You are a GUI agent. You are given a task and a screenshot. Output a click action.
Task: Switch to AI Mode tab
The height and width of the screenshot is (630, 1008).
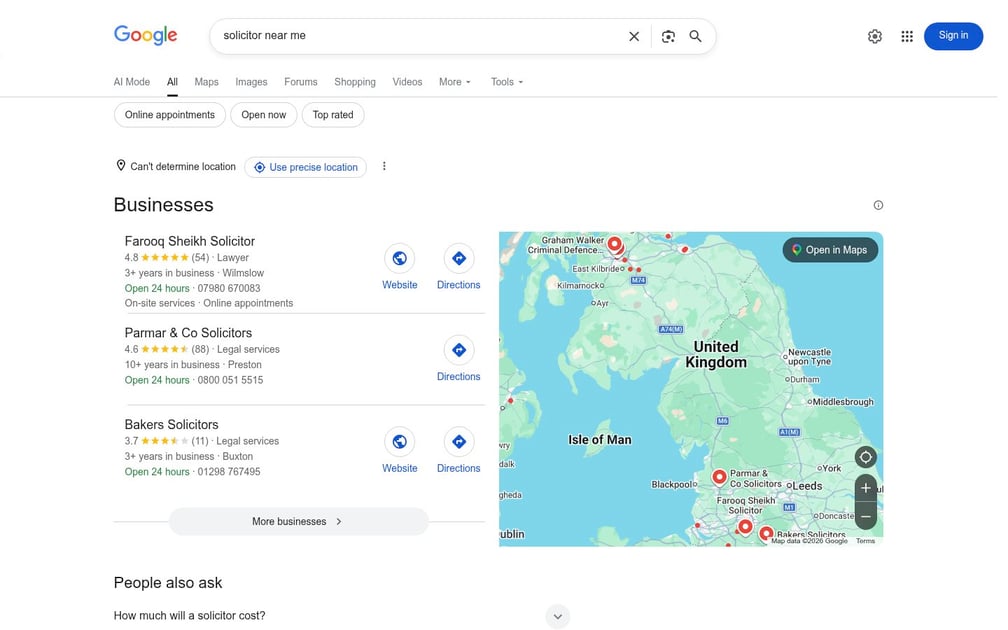tap(132, 82)
